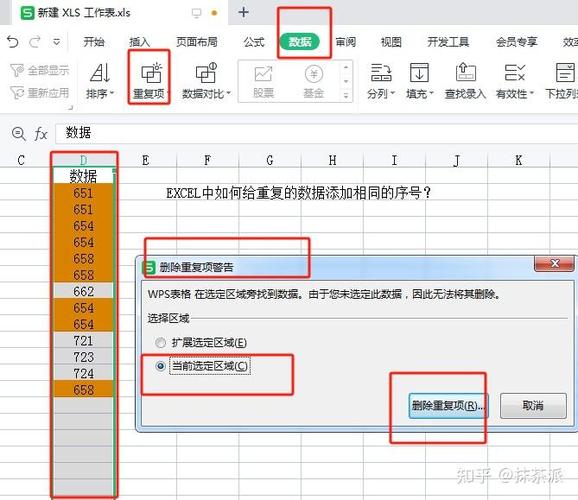Click the cell containing 723
The height and width of the screenshot is (500, 578).
pos(83,357)
